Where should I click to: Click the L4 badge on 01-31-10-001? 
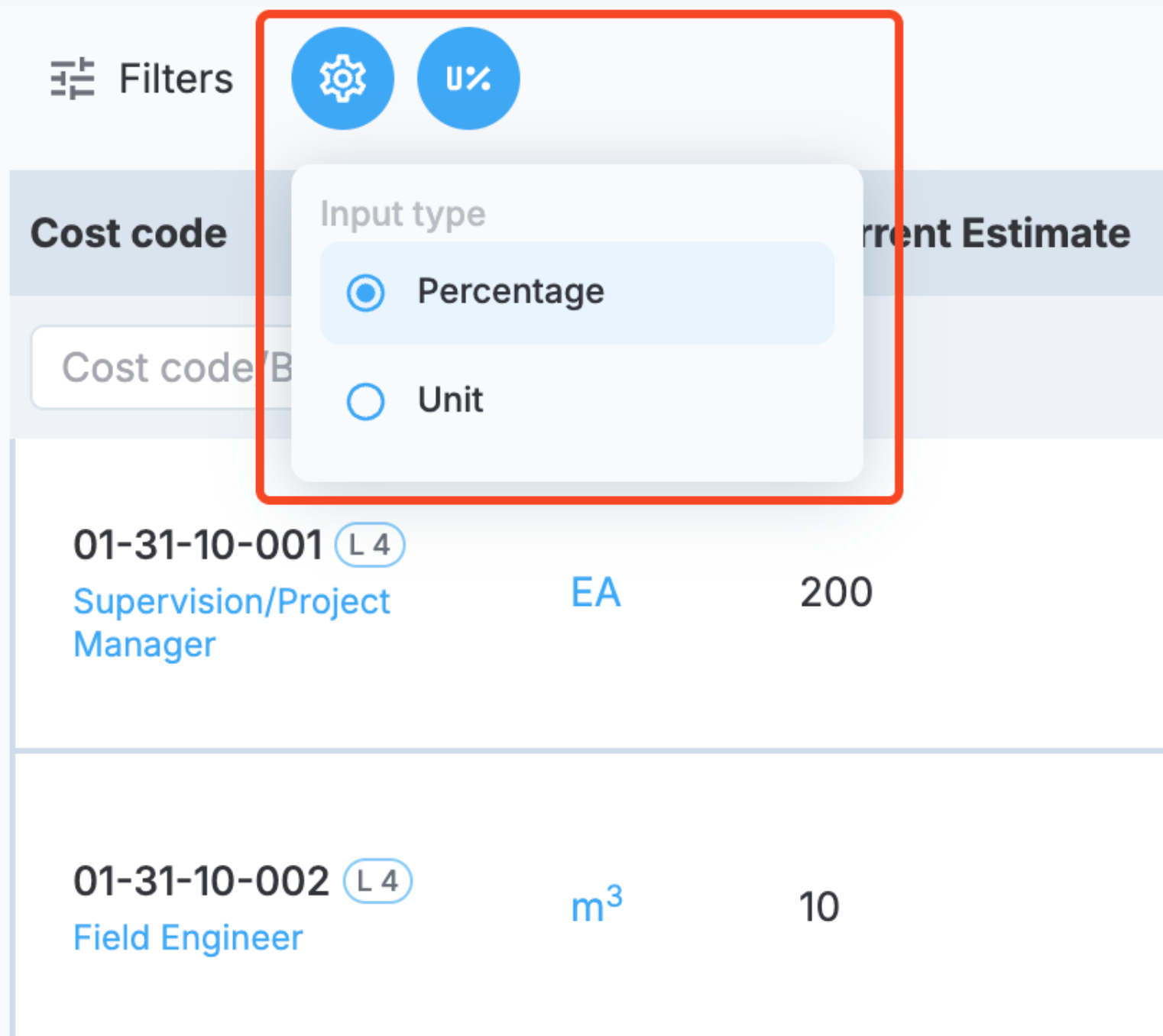click(370, 546)
